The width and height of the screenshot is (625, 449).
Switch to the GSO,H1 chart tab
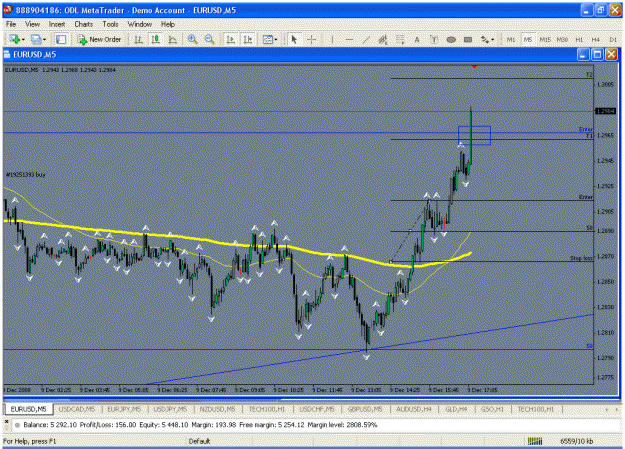click(492, 409)
